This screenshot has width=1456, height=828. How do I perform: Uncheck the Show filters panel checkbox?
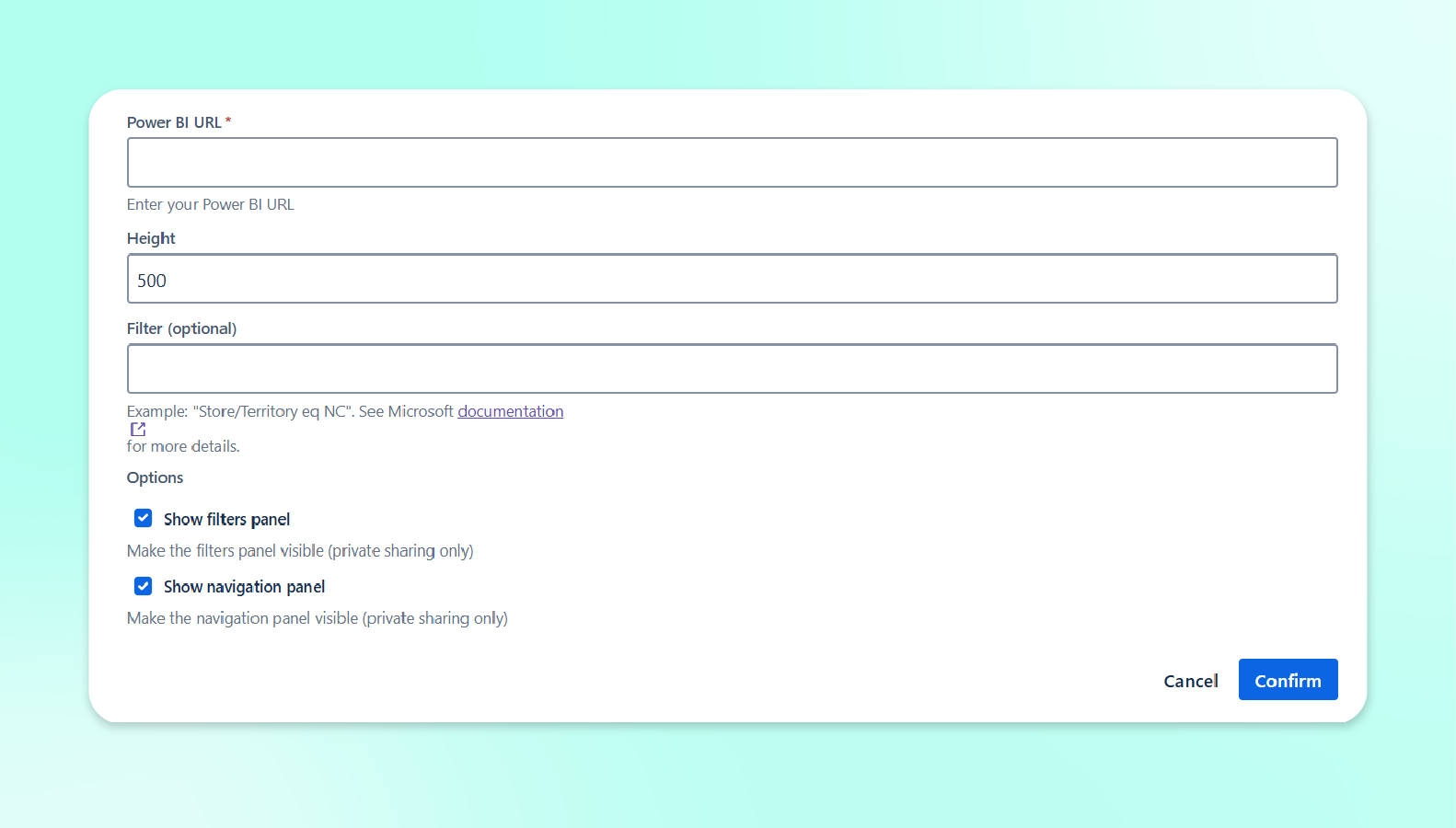click(144, 518)
